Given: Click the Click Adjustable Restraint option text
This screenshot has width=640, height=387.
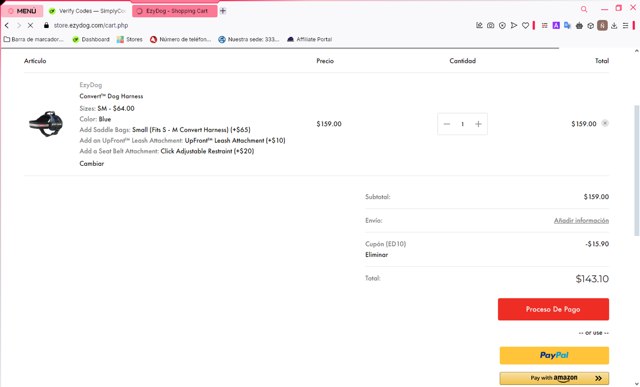Looking at the screenshot, I should point(207,151).
